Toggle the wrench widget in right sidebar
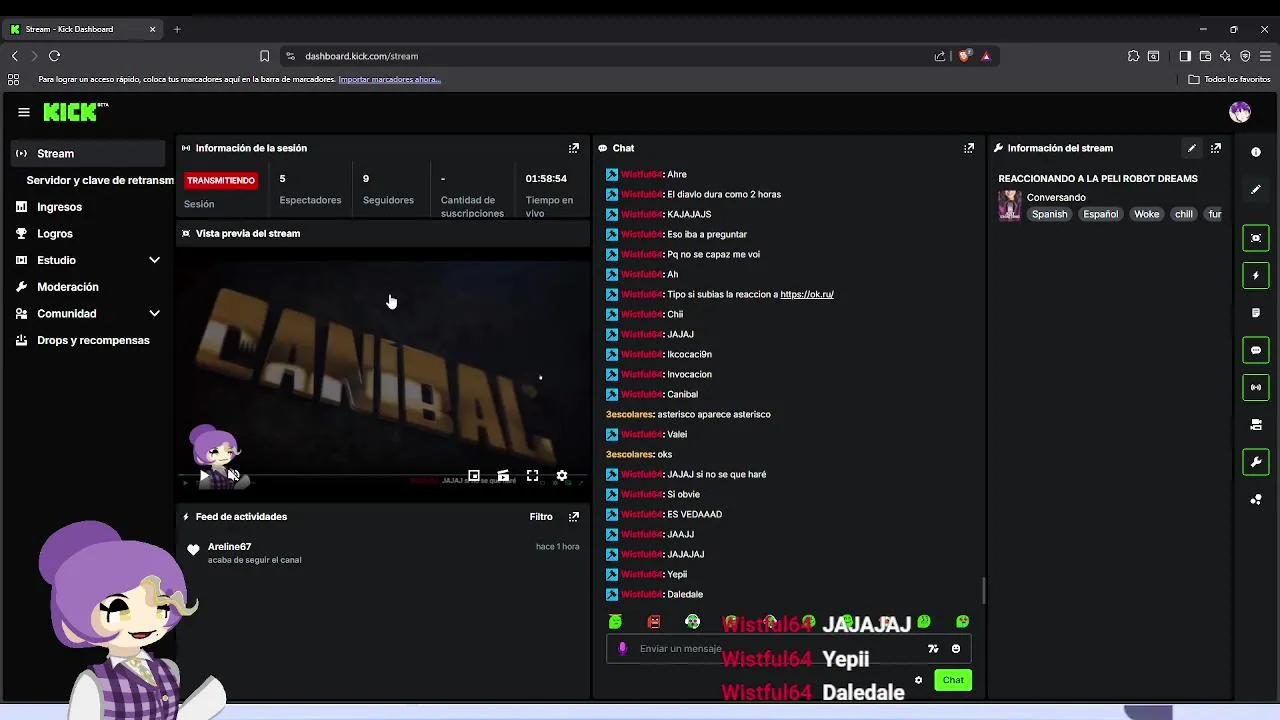Viewport: 1280px width, 720px height. pyautogui.click(x=1256, y=462)
